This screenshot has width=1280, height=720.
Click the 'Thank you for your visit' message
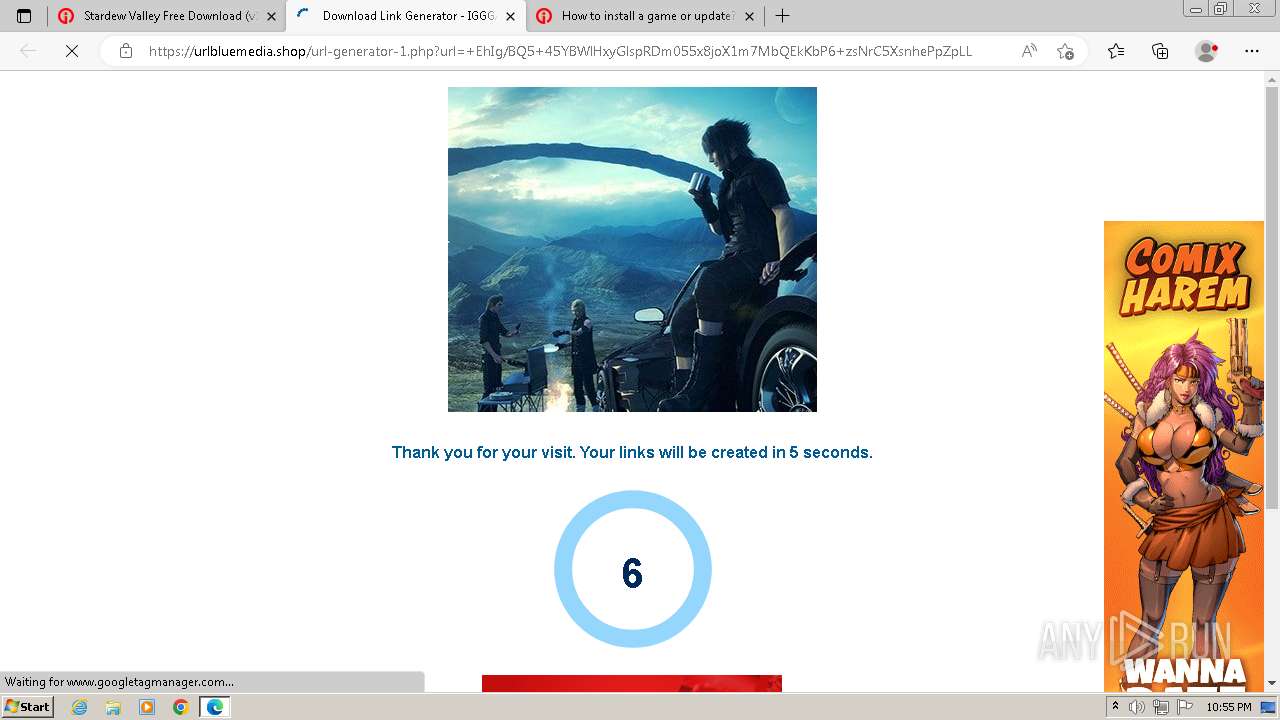(632, 452)
